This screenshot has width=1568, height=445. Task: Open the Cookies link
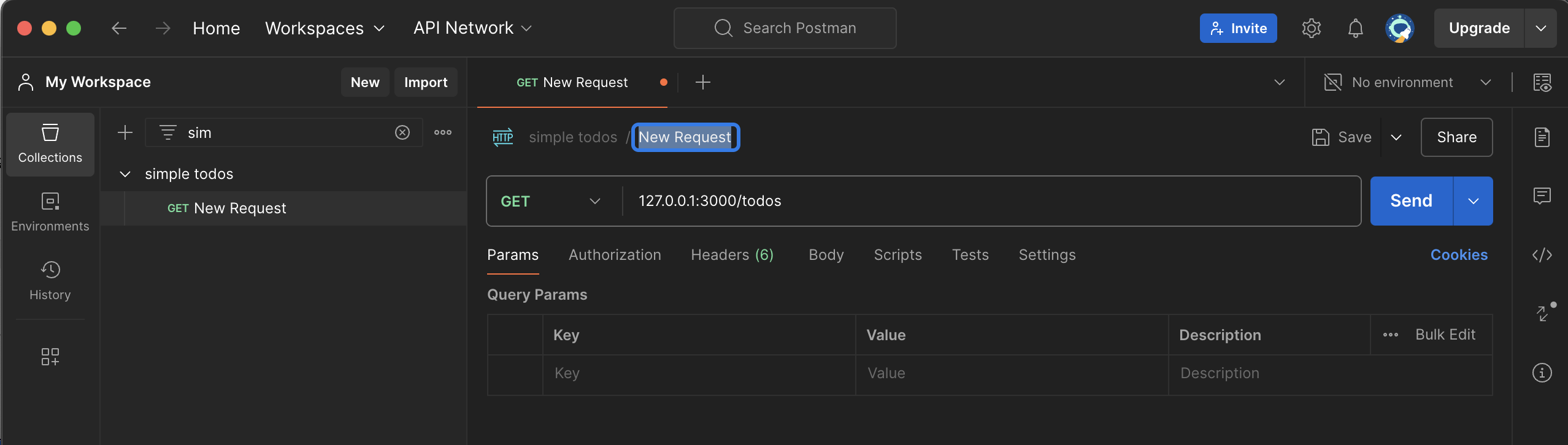(x=1459, y=255)
